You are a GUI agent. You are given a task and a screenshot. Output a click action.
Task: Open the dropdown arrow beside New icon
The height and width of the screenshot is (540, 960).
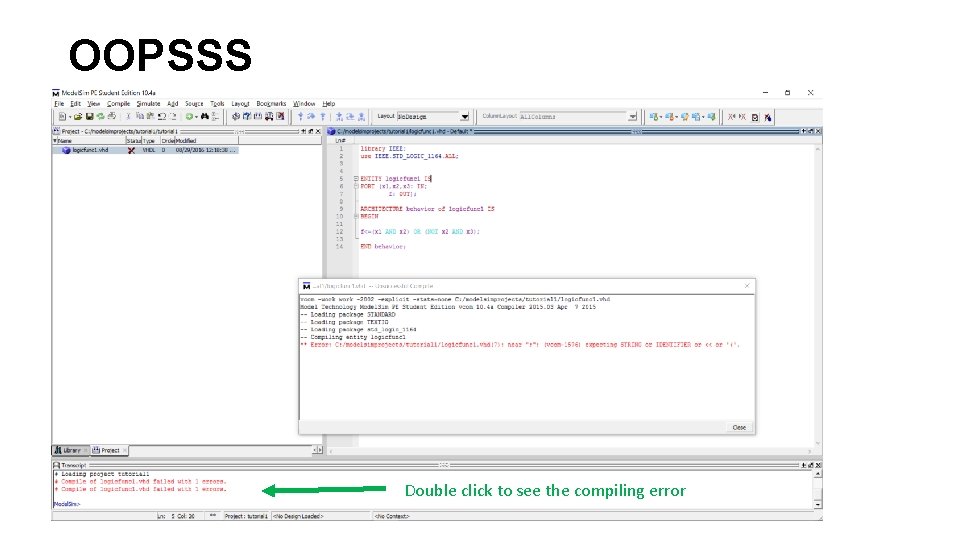click(70, 117)
